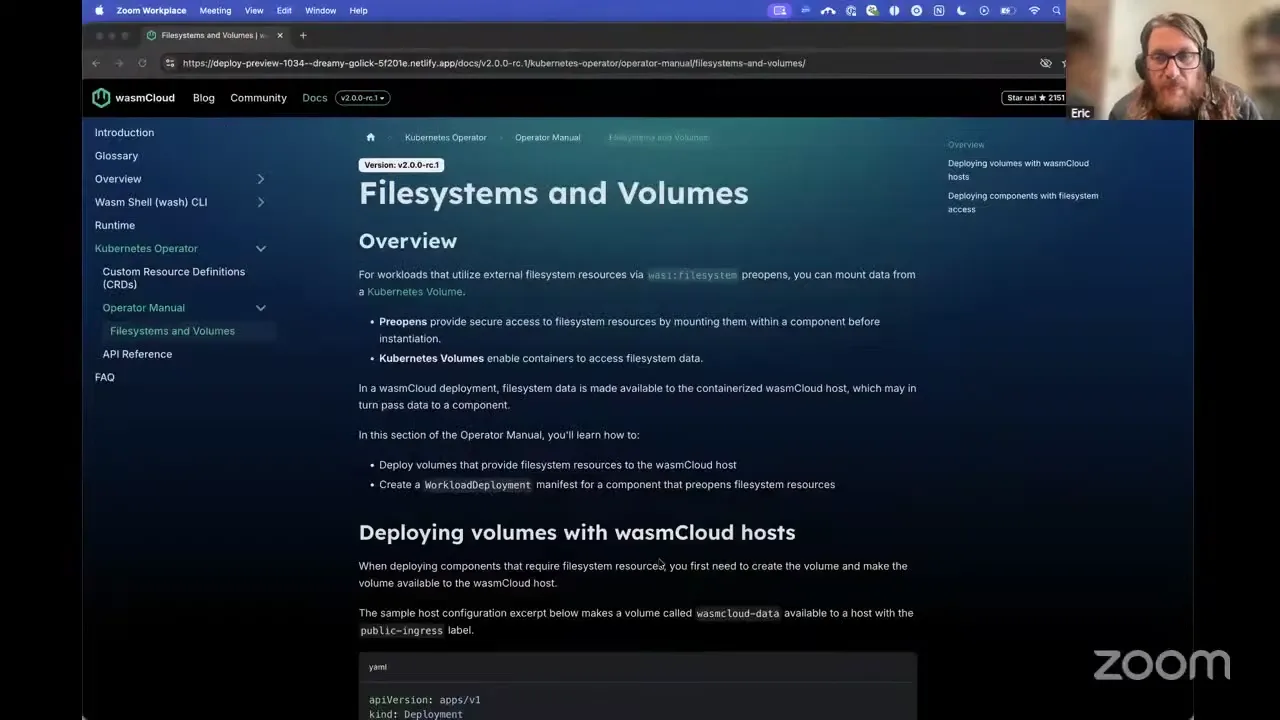1280x720 pixels.
Task: Open Kubernetes Operator sidebar item
Action: coord(146,248)
